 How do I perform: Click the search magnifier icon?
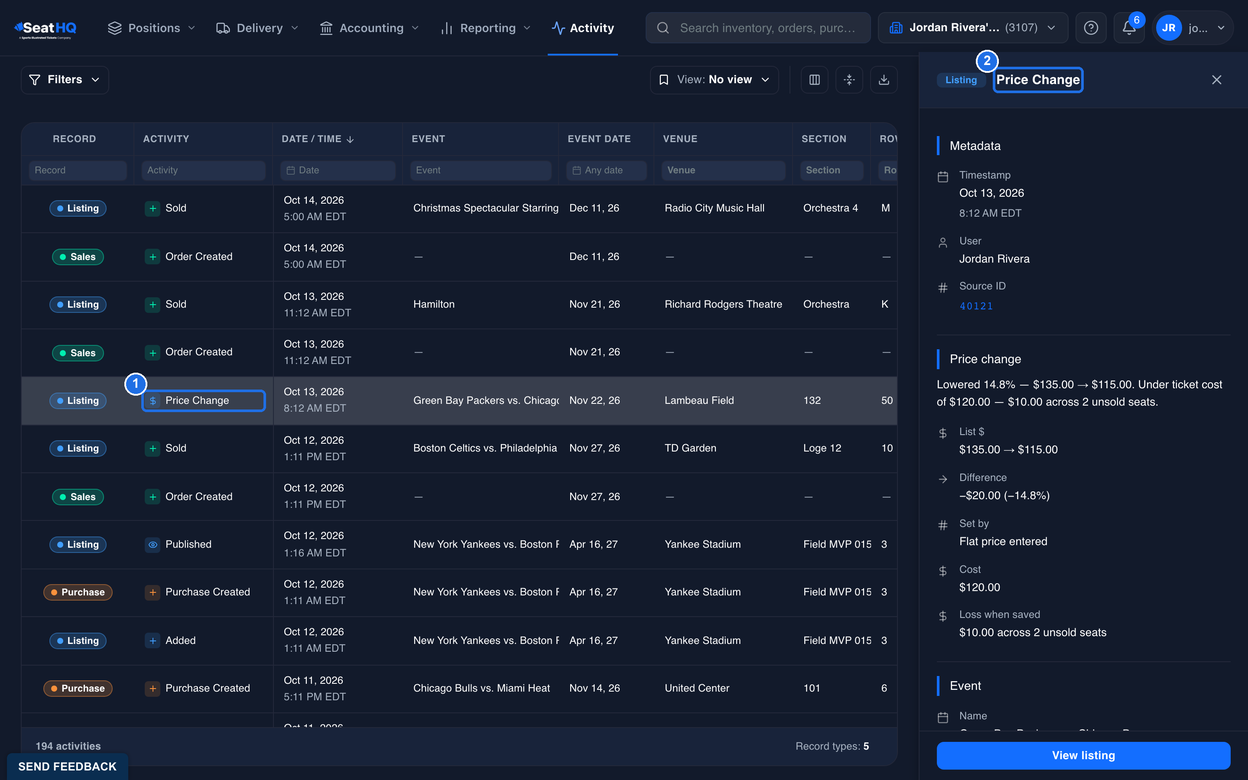[663, 28]
